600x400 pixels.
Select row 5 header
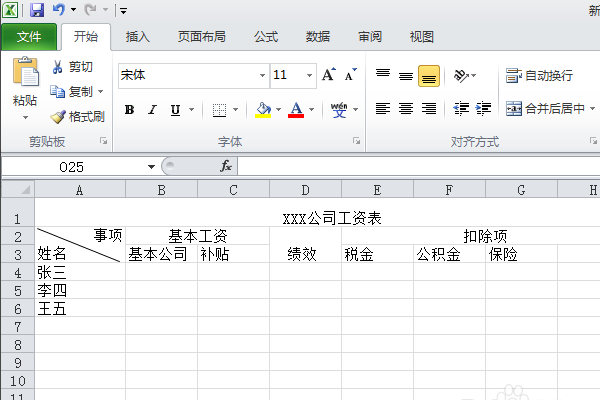(x=18, y=291)
